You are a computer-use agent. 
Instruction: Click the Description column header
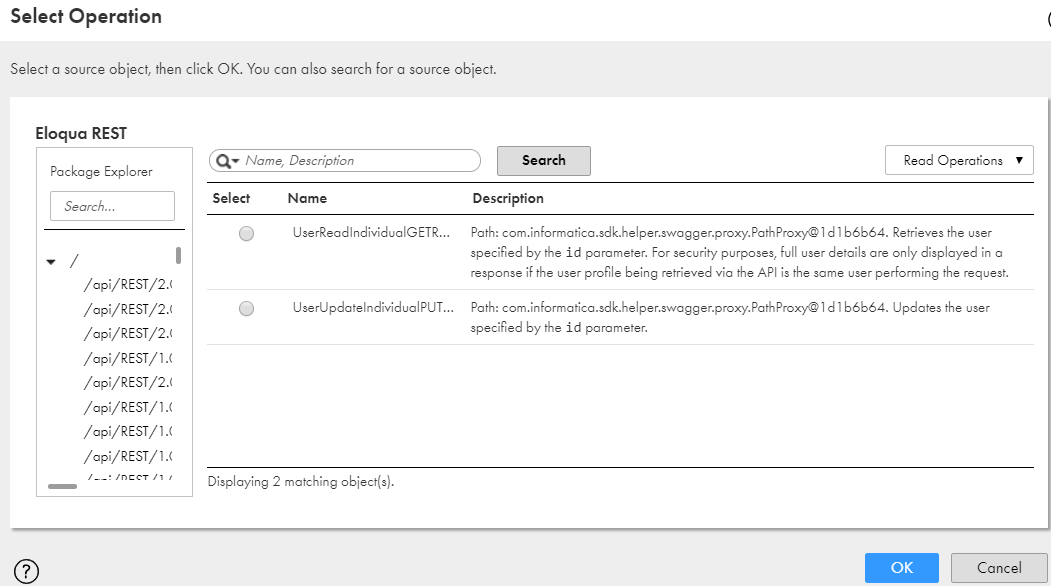pos(508,198)
